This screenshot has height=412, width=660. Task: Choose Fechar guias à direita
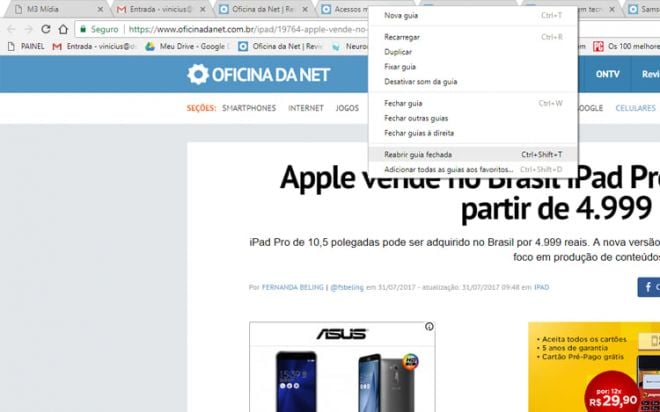(x=473, y=133)
